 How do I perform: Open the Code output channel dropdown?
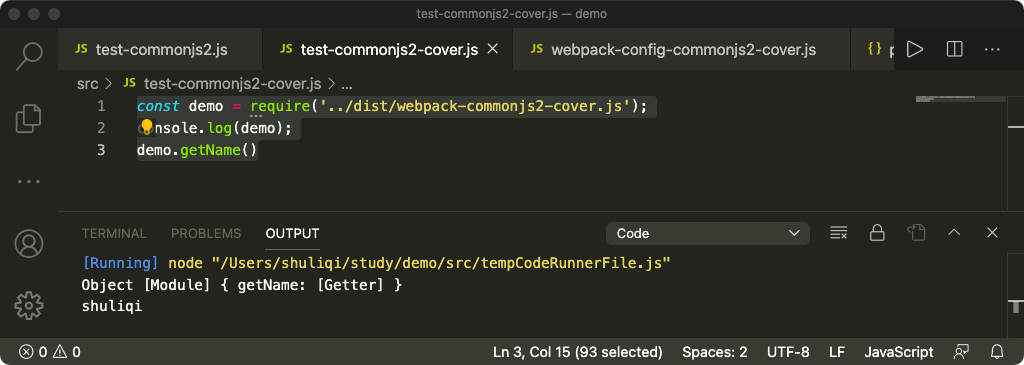click(707, 233)
